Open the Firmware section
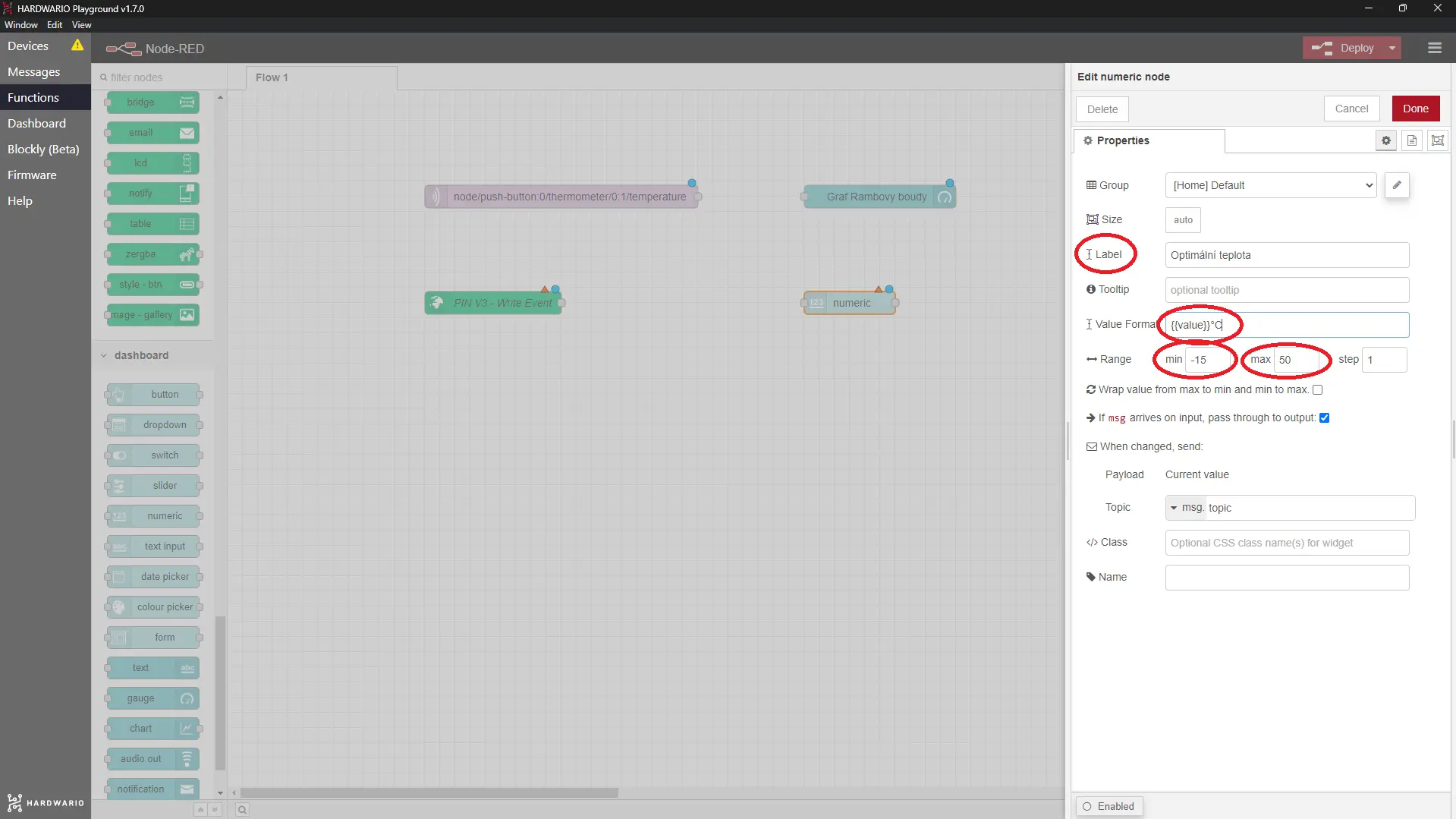1456x819 pixels. pos(46,175)
